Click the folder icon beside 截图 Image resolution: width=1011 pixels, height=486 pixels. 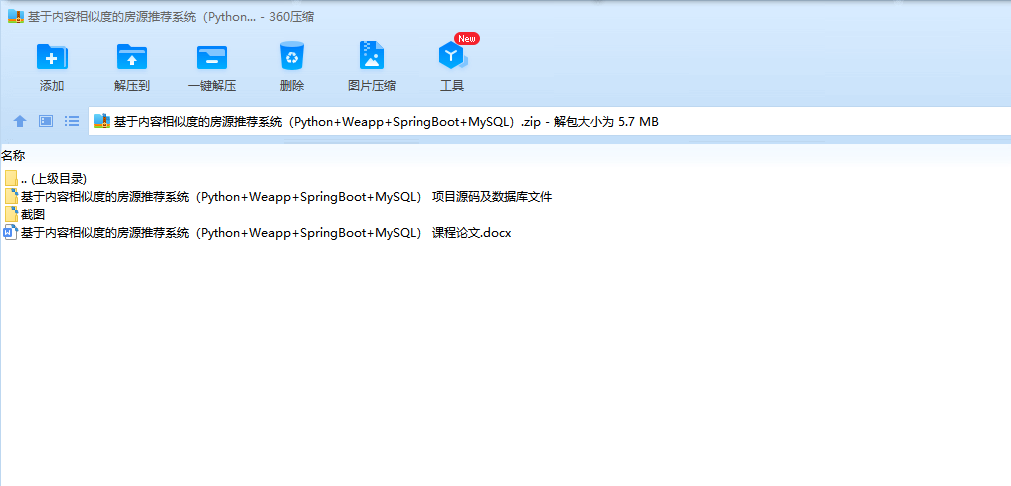coord(11,215)
